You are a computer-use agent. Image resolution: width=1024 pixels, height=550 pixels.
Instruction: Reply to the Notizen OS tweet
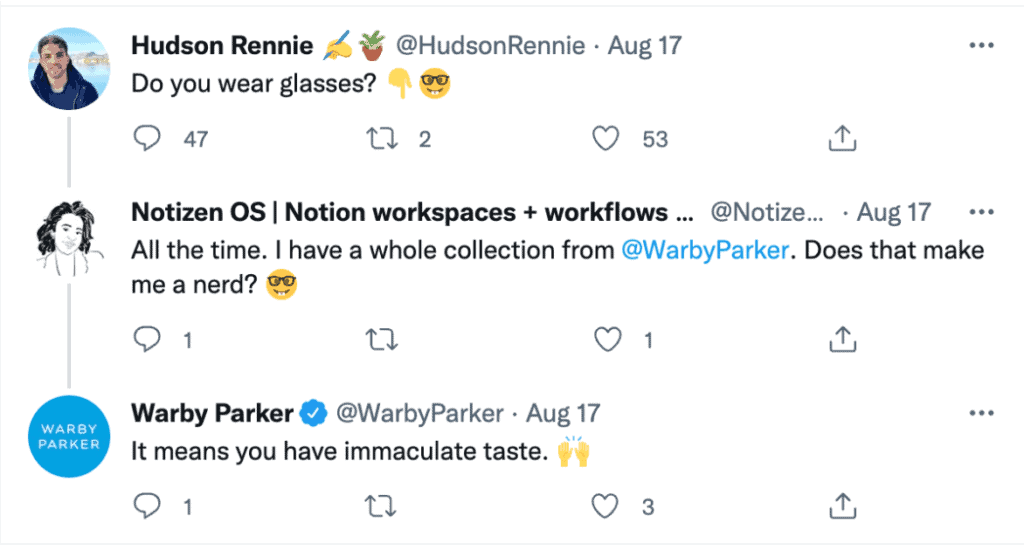147,340
